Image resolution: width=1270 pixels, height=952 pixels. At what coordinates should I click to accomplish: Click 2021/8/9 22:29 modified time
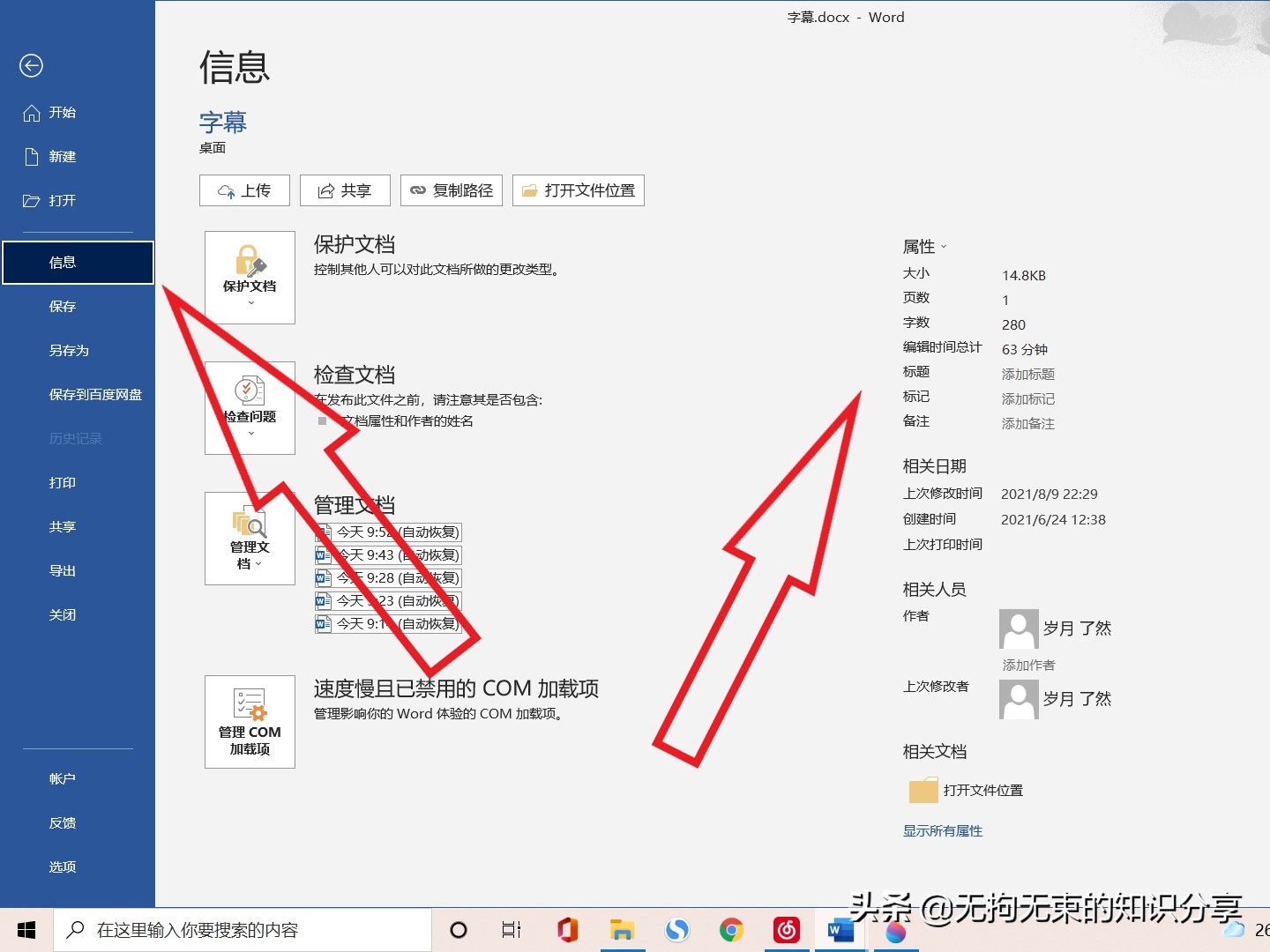[x=1050, y=495]
